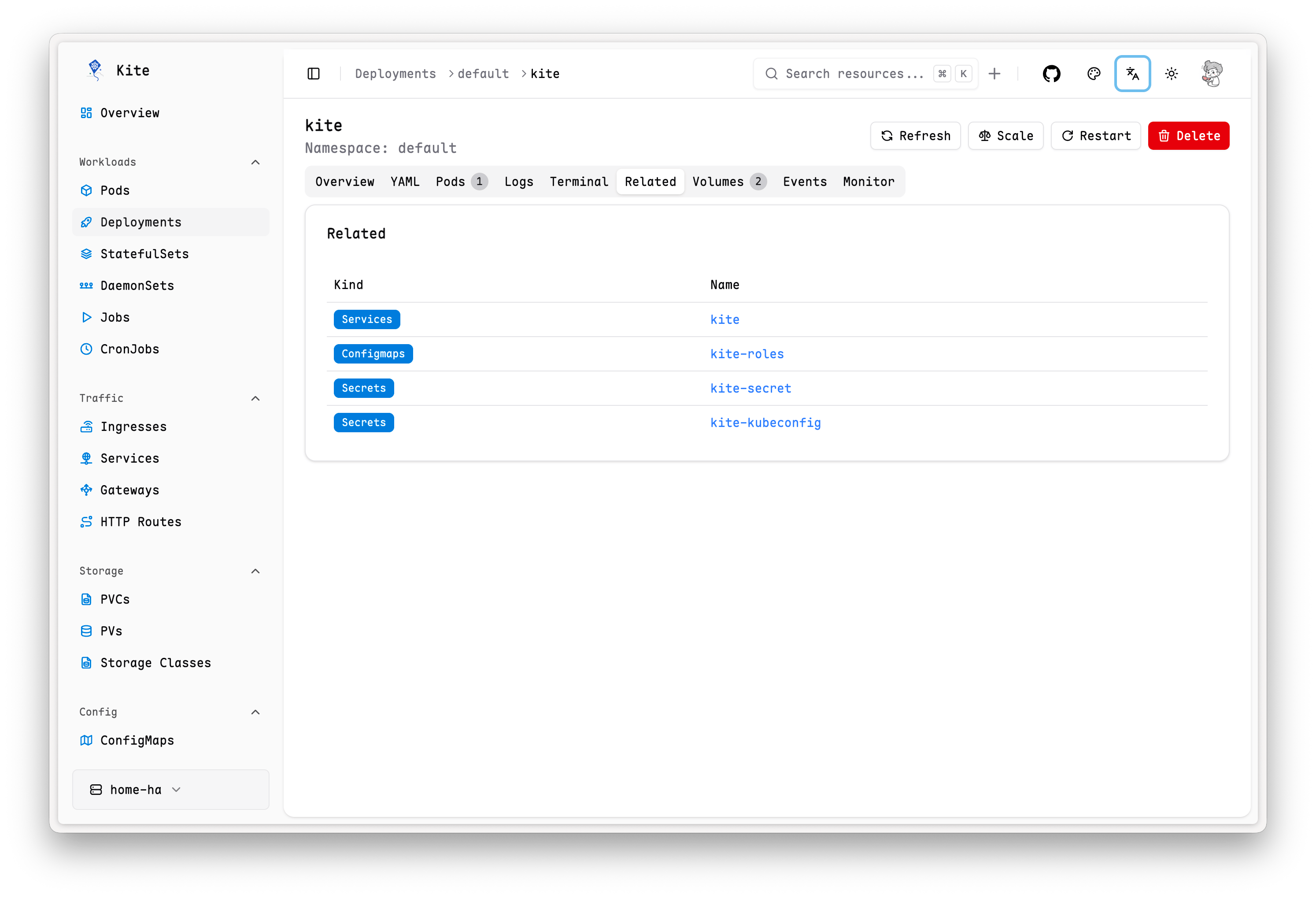Collapse the Workloads section
Image resolution: width=1316 pixels, height=898 pixels.
click(x=255, y=162)
